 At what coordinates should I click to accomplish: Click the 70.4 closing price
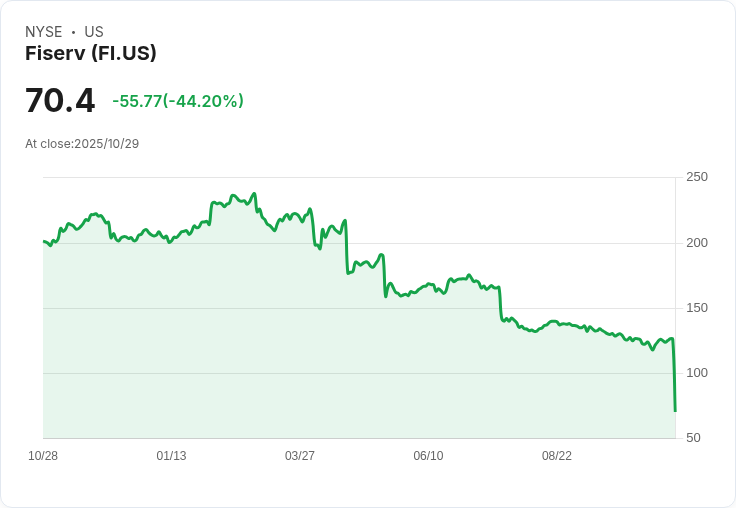click(60, 101)
